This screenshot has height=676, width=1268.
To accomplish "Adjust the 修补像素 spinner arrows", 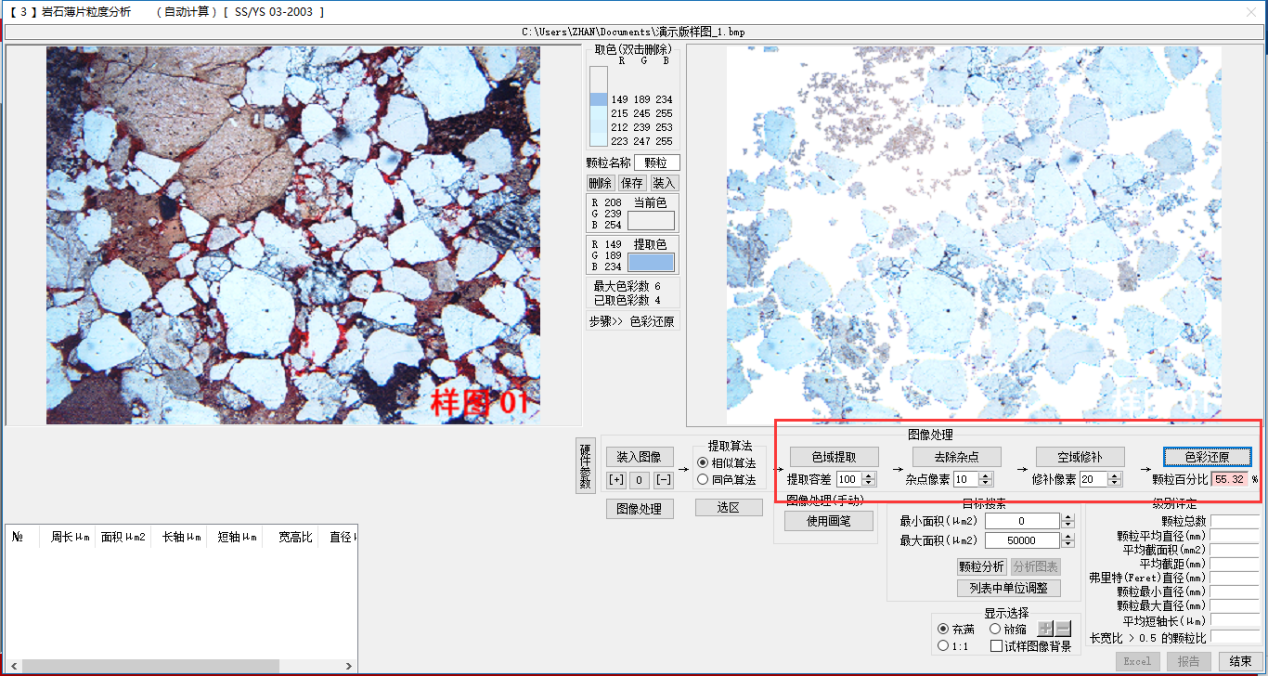I will point(1115,480).
